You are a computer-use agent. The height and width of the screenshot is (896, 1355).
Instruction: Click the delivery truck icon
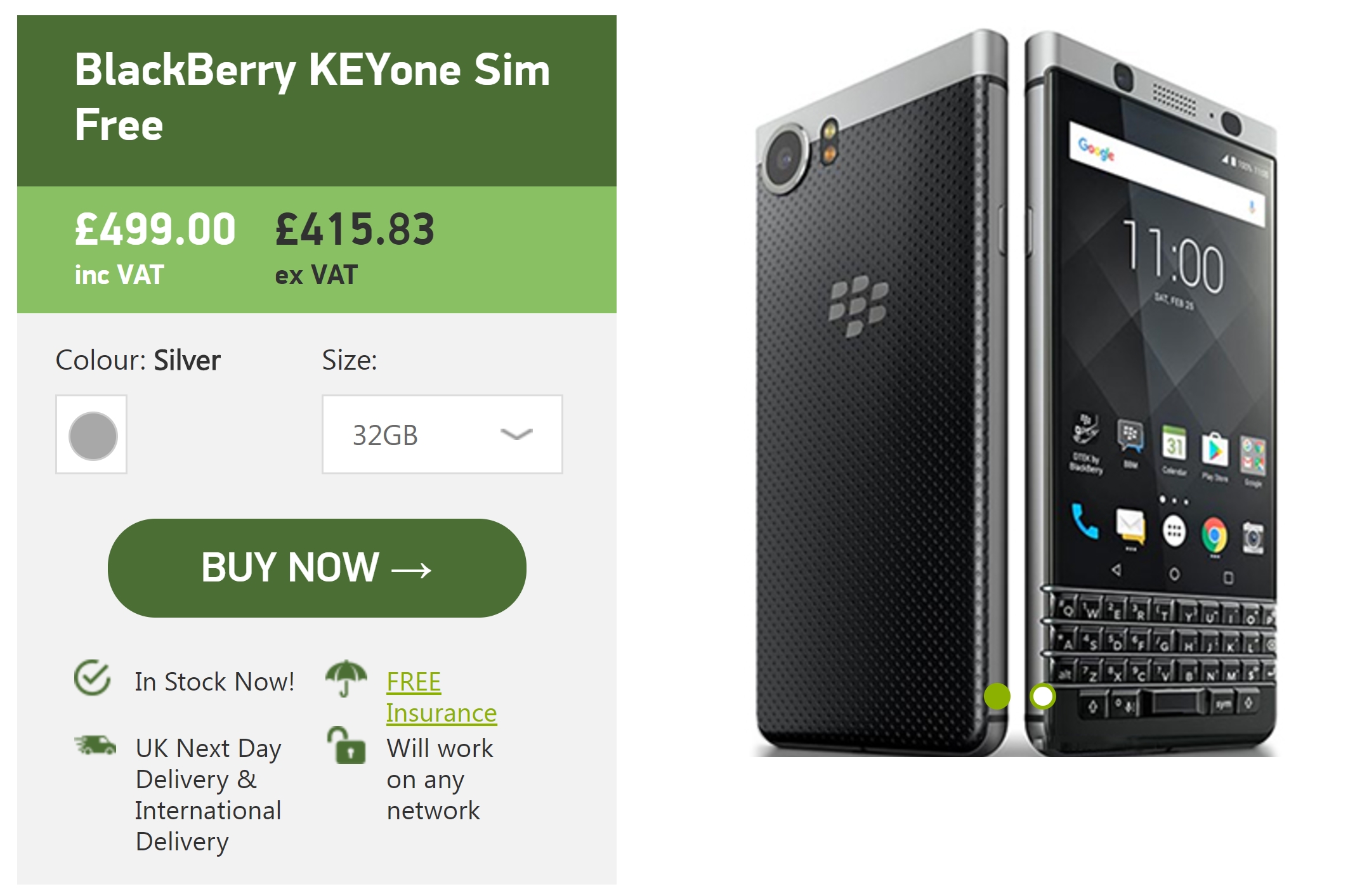95,745
